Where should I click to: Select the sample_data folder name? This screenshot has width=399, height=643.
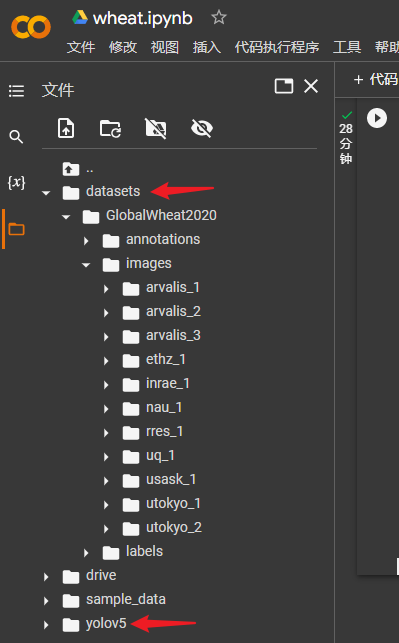click(126, 600)
